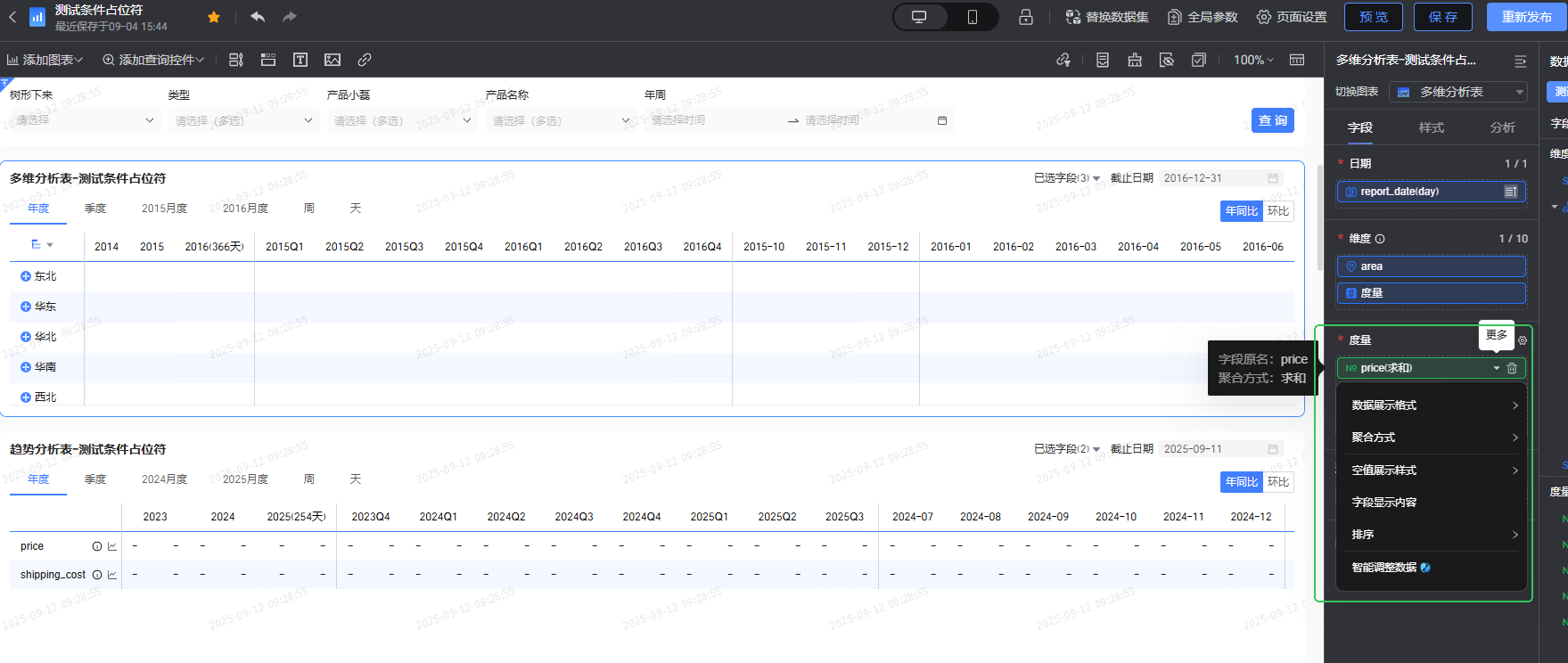Switch to the 样式 tab
Image resolution: width=1568 pixels, height=663 pixels.
click(x=1431, y=127)
